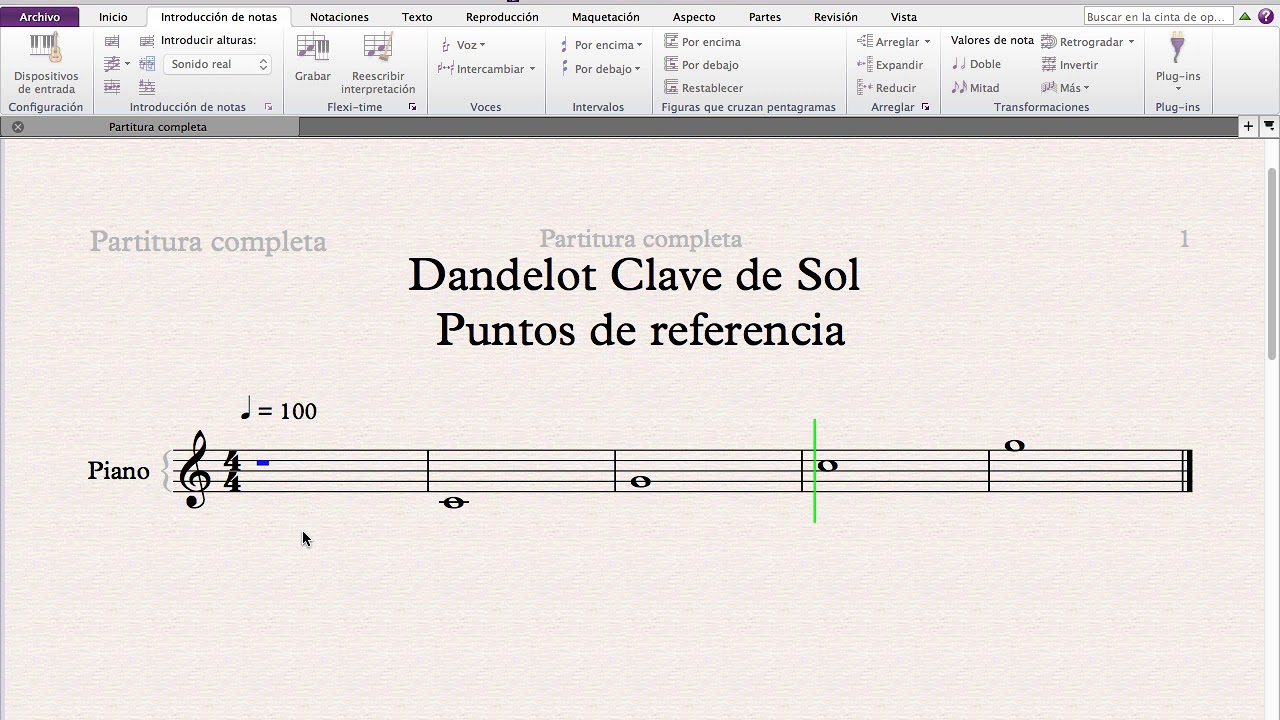Viewport: 1280px width, 720px height.
Task: Click the Doble note values icon
Action: pos(959,64)
